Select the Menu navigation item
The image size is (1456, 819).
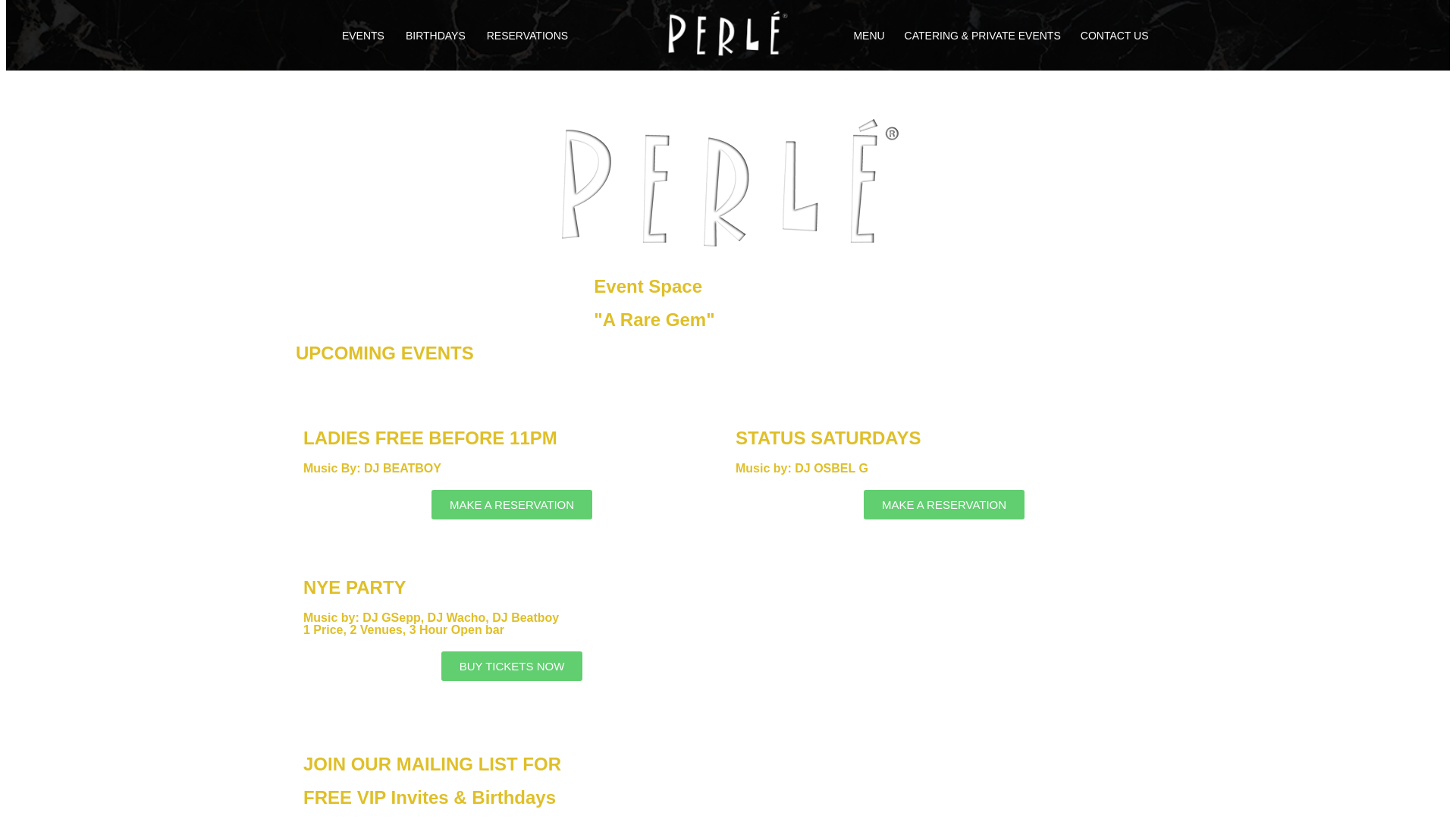tap(868, 36)
